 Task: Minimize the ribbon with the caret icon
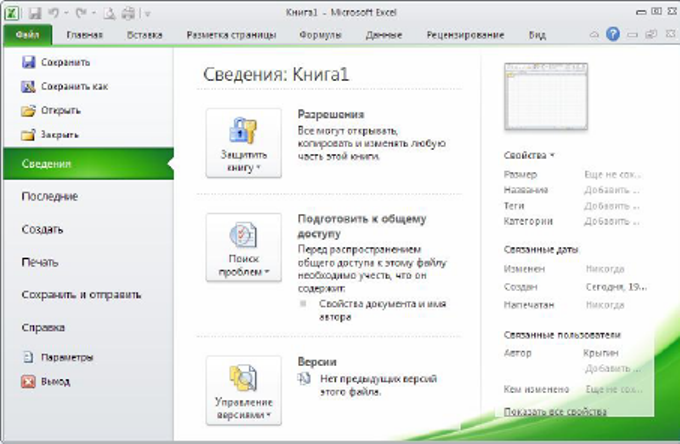[x=594, y=34]
